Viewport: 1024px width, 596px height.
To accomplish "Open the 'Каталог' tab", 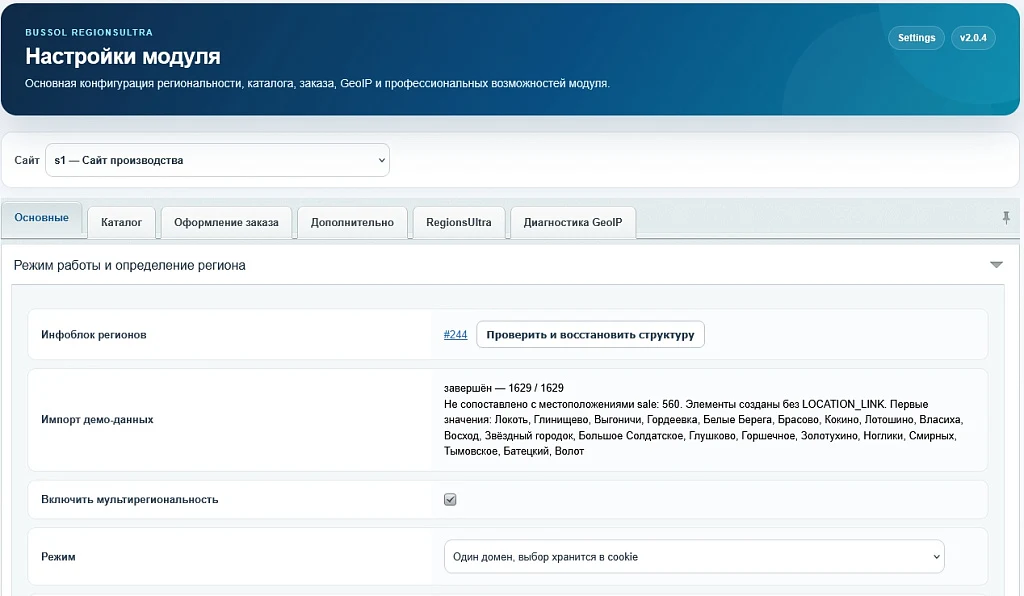I will (x=121, y=223).
